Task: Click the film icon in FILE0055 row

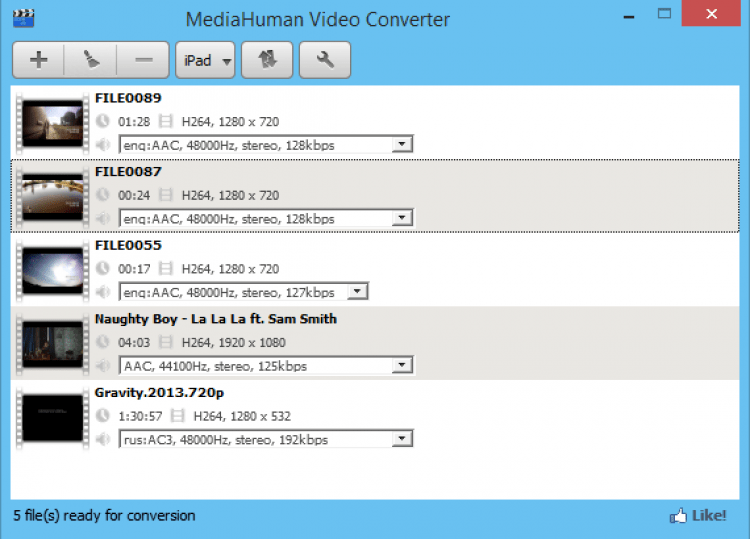Action: [x=165, y=268]
